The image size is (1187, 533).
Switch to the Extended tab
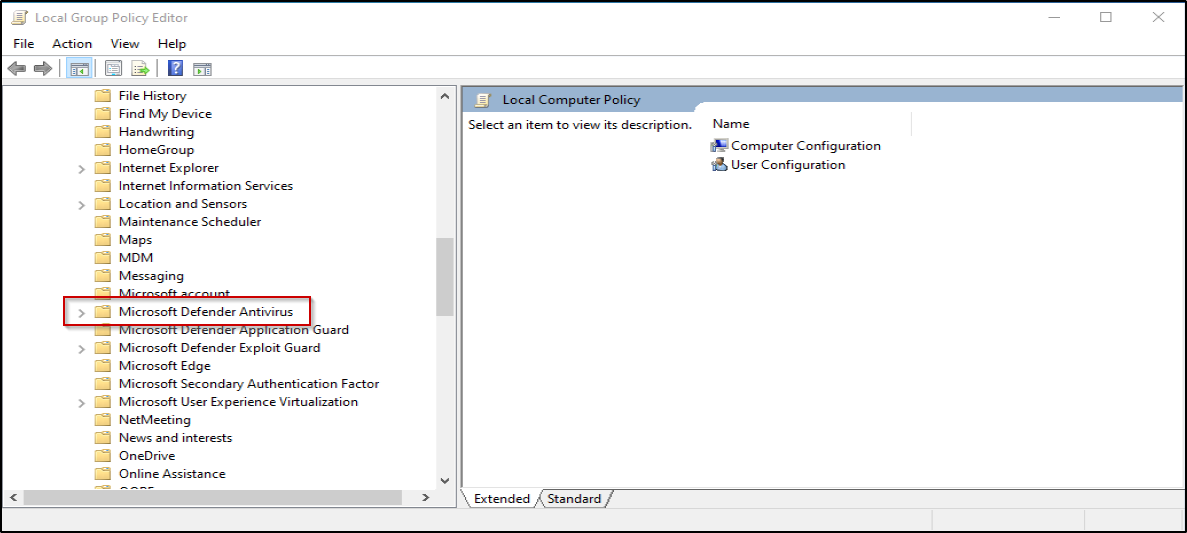point(501,498)
